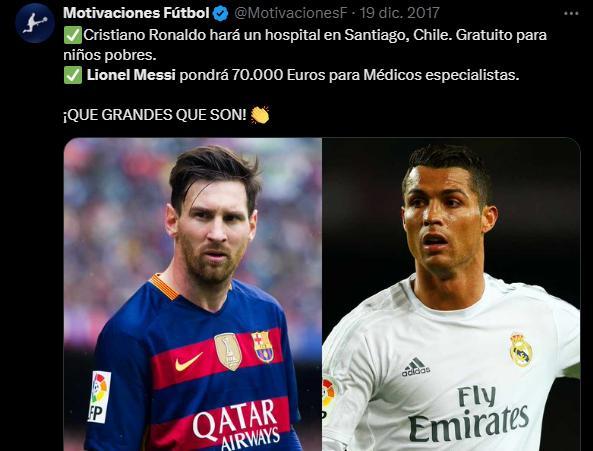Click the Real Madrid crest on shirt
The height and width of the screenshot is (451, 593).
(521, 350)
